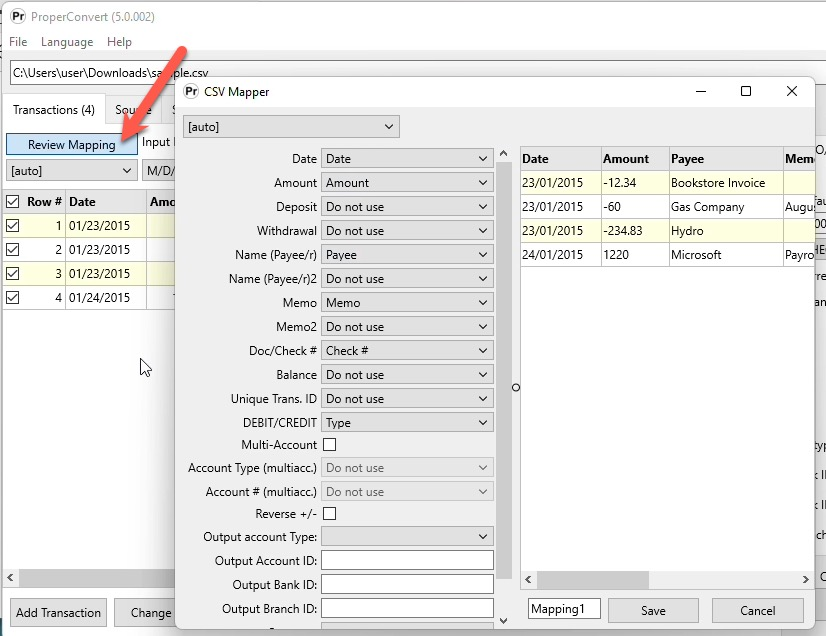Click the Cancel button in CSV Mapper
The width and height of the screenshot is (826, 636).
tap(758, 610)
